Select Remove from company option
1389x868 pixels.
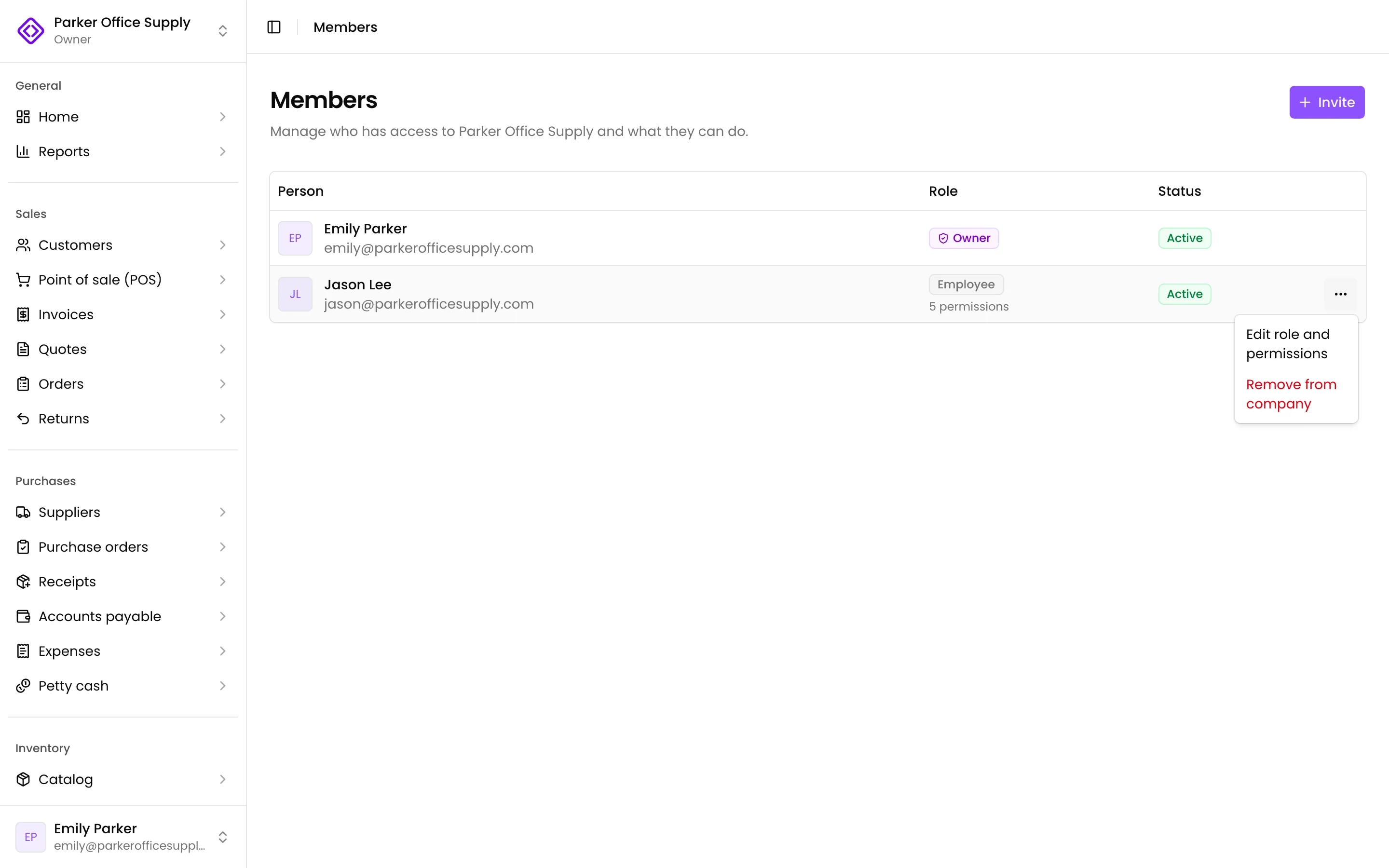[x=1295, y=394]
